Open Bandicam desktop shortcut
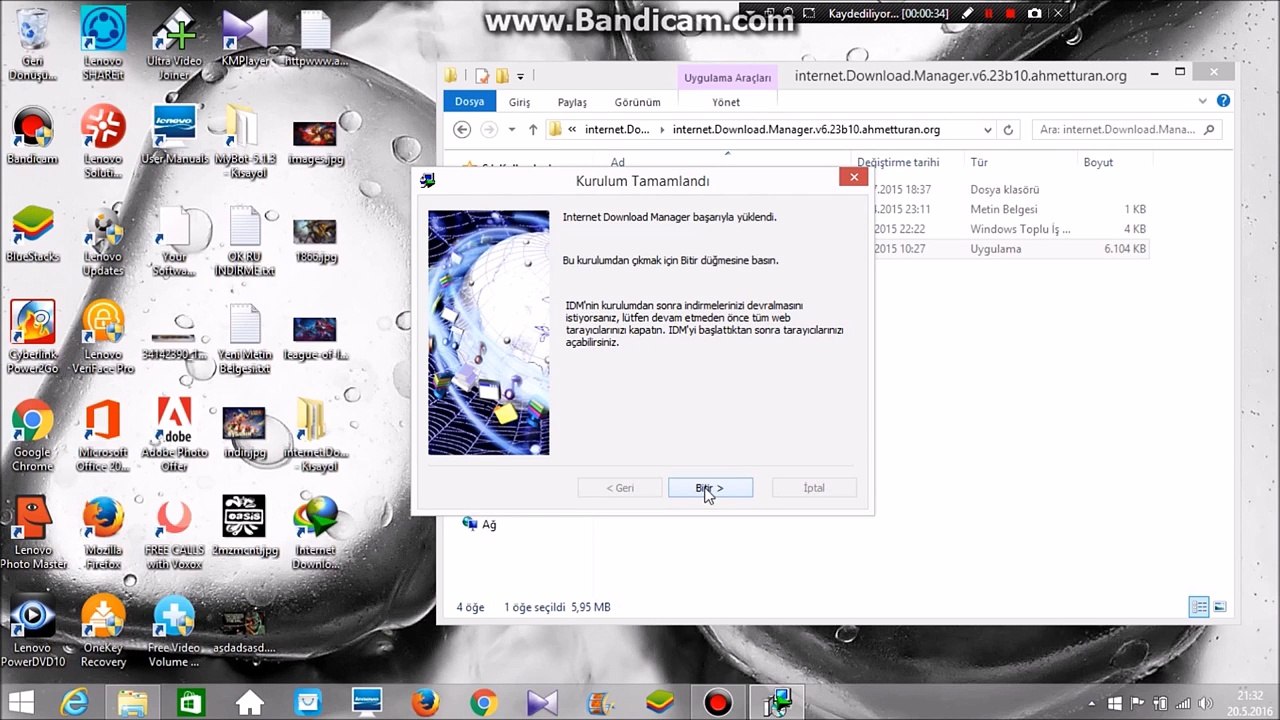This screenshot has width=1280, height=720. (32, 135)
